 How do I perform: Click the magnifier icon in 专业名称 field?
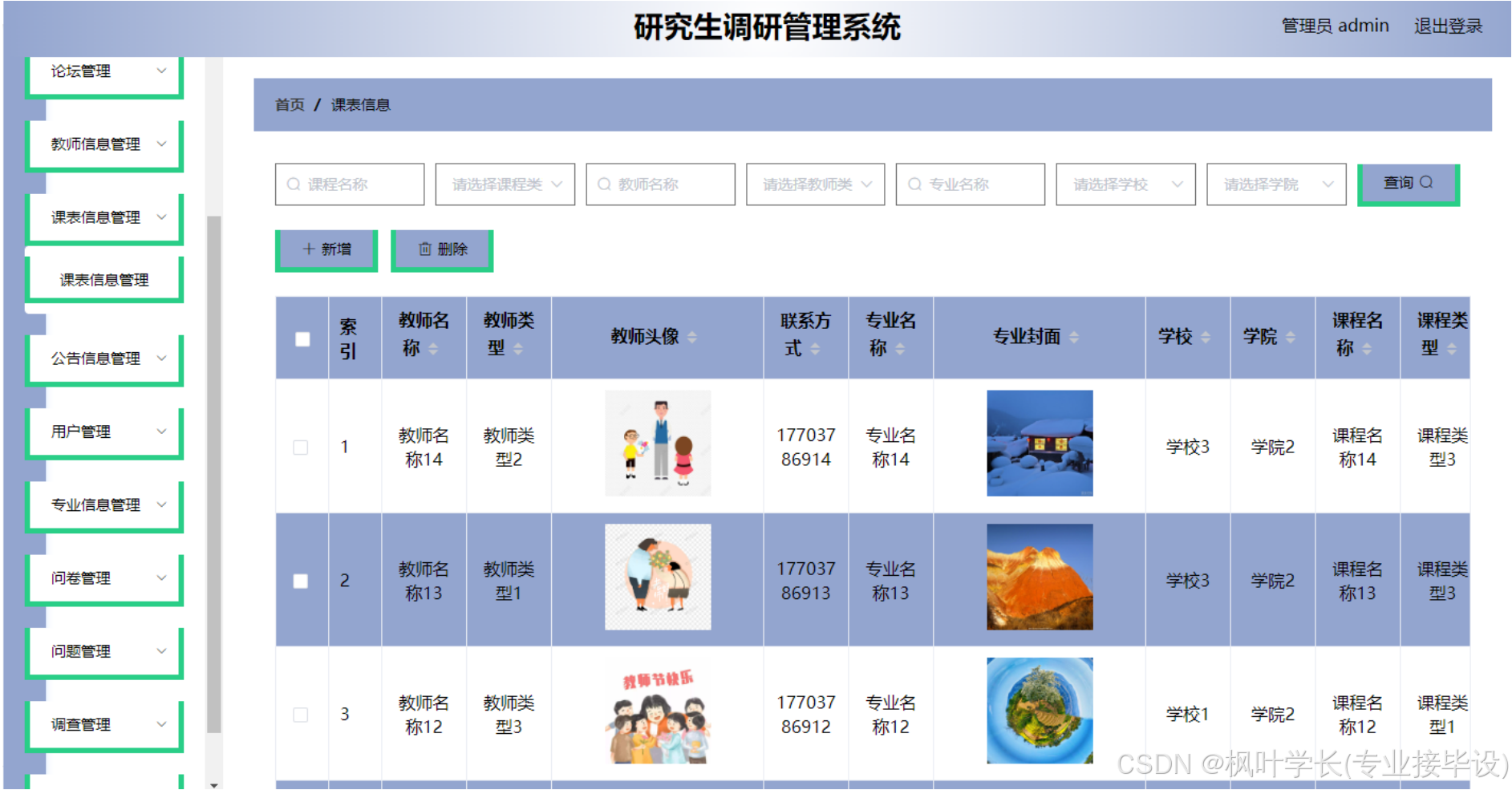tap(914, 184)
